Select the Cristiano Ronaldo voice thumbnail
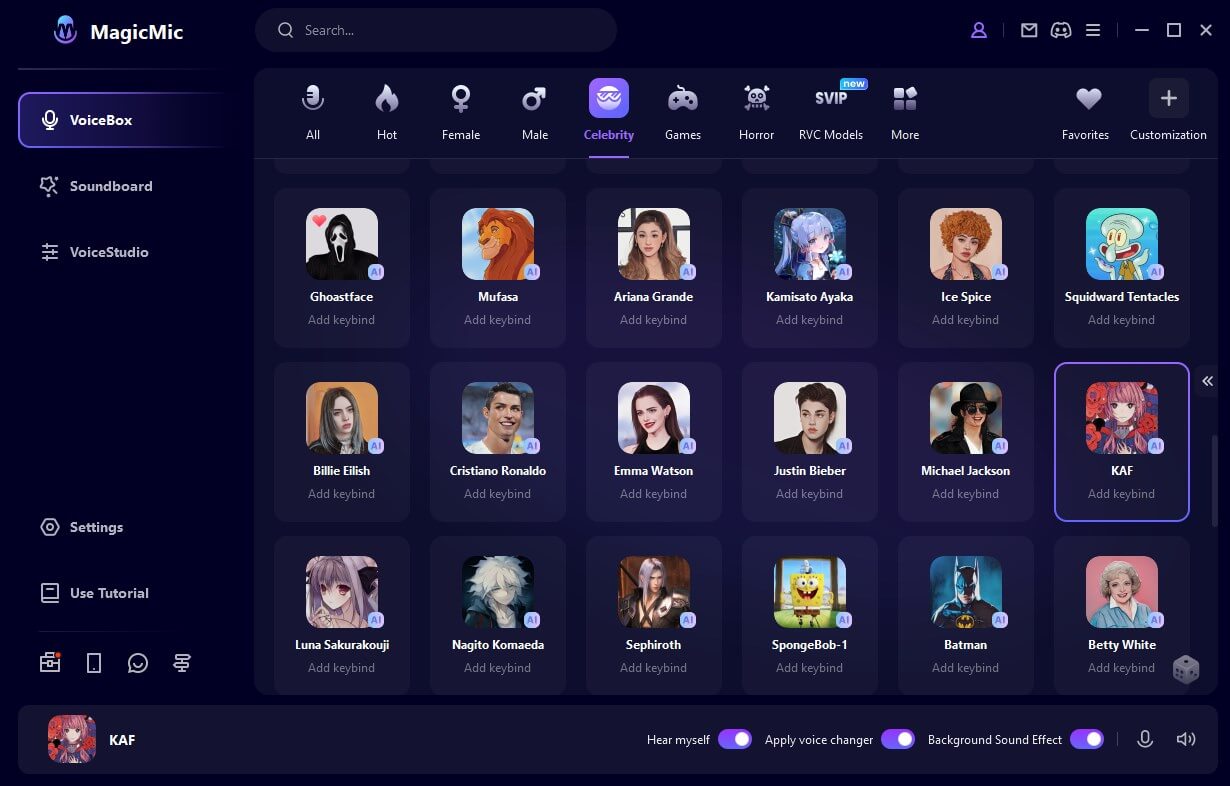 tap(498, 418)
